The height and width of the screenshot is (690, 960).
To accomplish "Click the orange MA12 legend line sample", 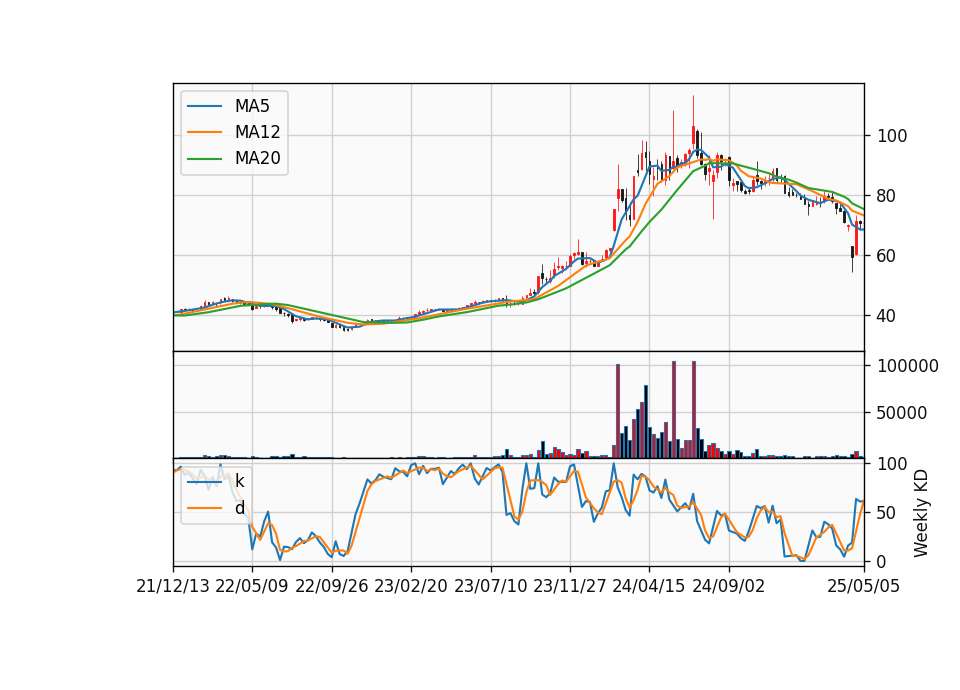I will 204,132.
